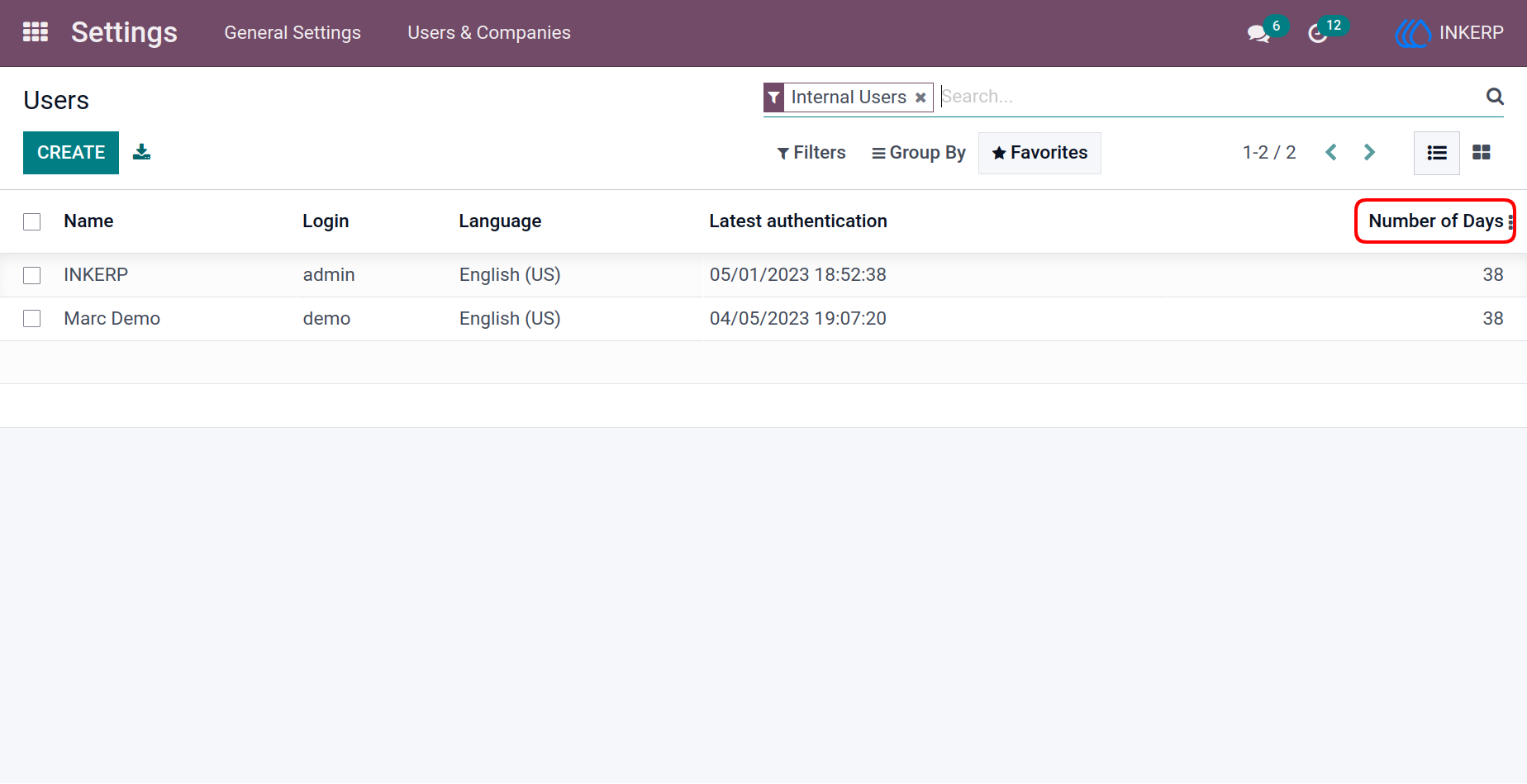Click the INKERP logo avatar
This screenshot has height=784, width=1527.
tap(1413, 33)
